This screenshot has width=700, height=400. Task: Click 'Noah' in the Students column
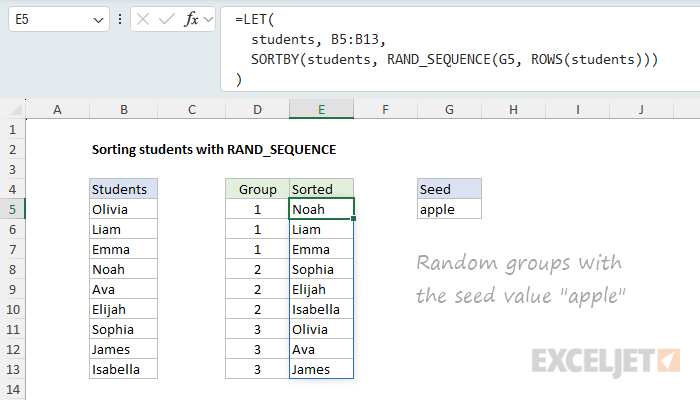pyautogui.click(x=124, y=269)
